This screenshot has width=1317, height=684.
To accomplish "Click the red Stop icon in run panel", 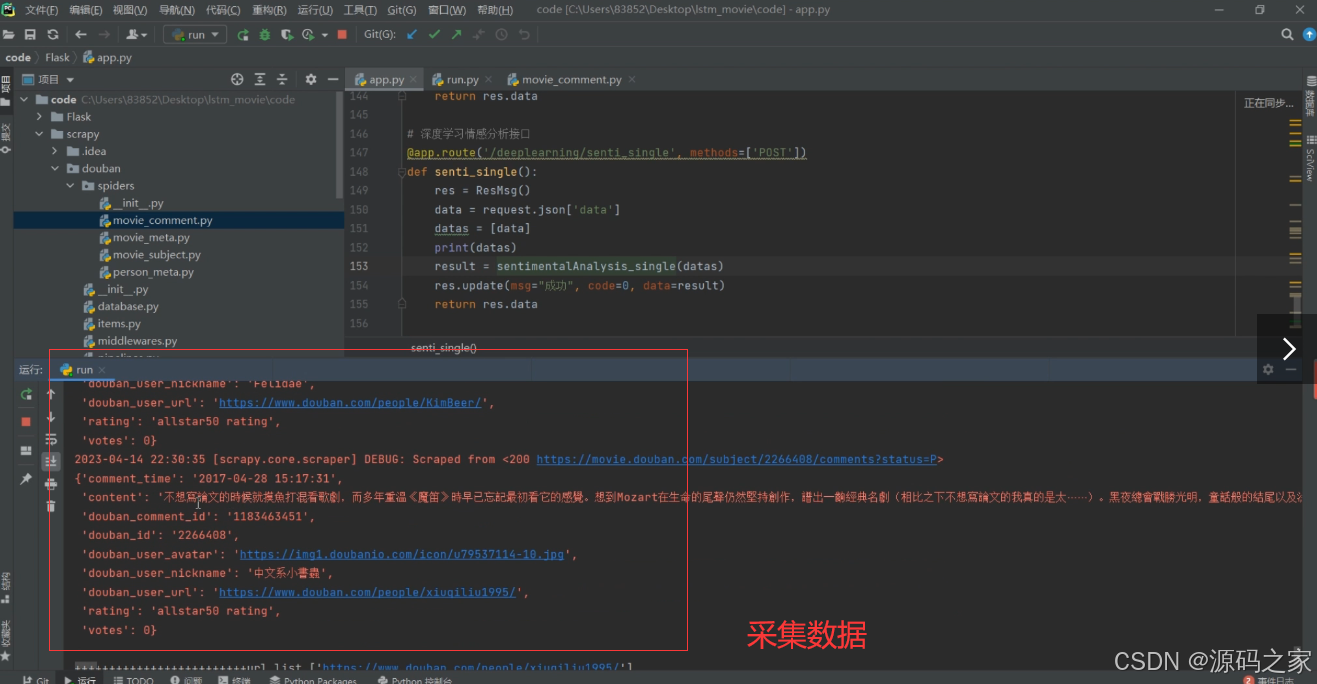I will point(26,422).
